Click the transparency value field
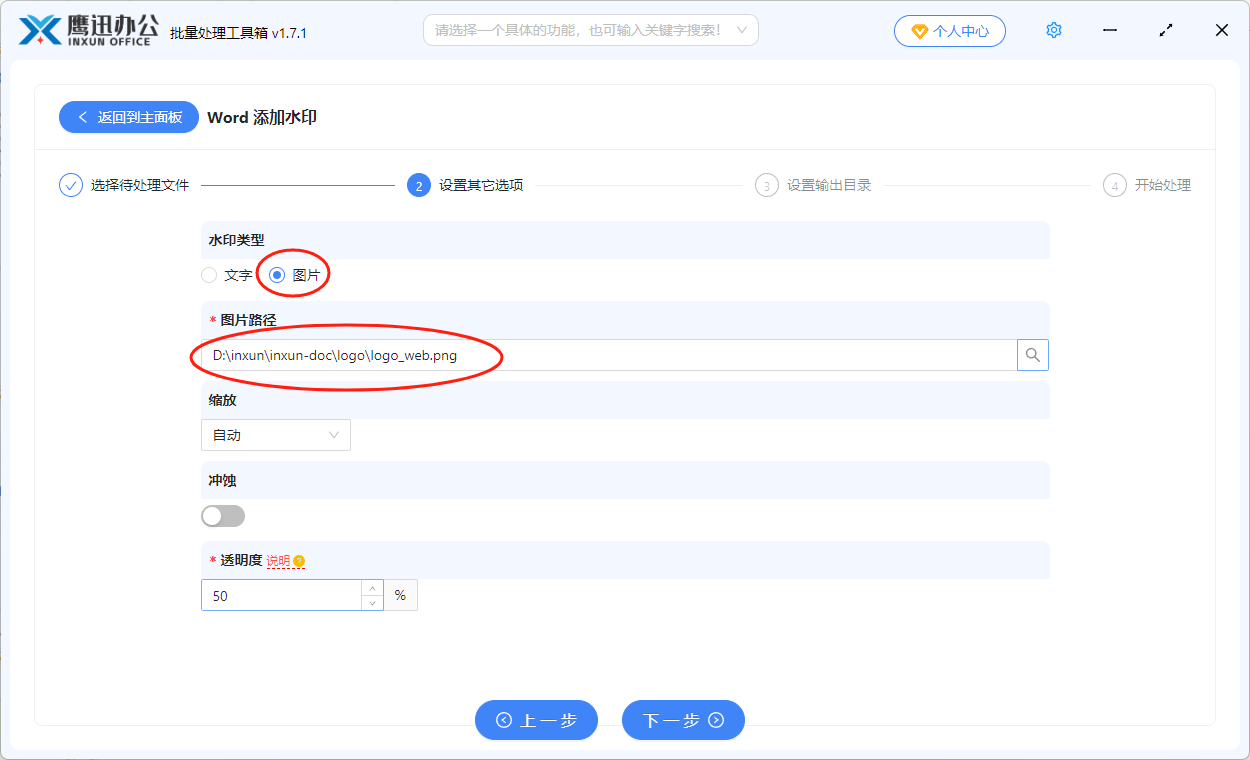Image resolution: width=1250 pixels, height=760 pixels. pos(281,595)
